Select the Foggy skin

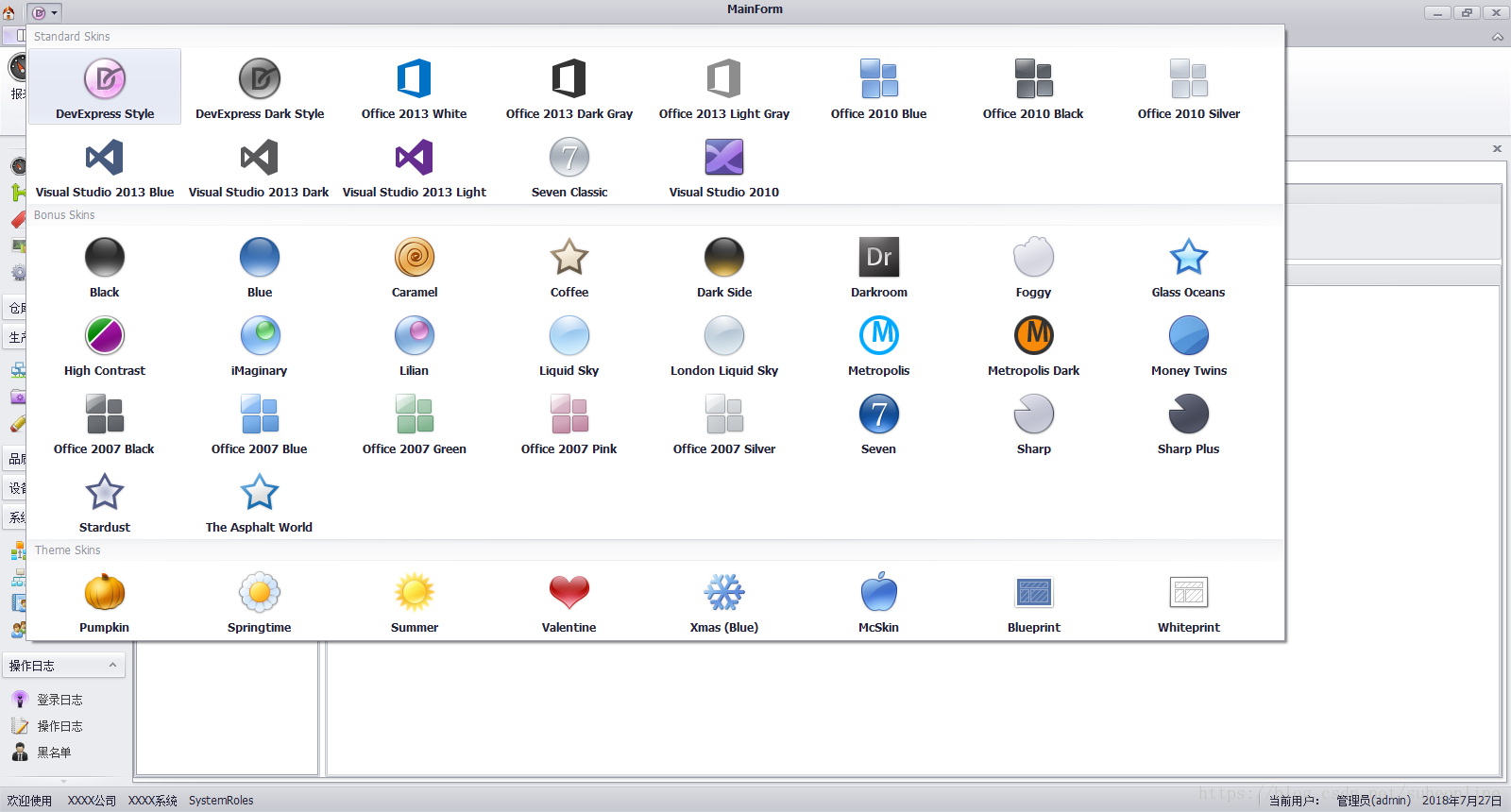(x=1034, y=265)
